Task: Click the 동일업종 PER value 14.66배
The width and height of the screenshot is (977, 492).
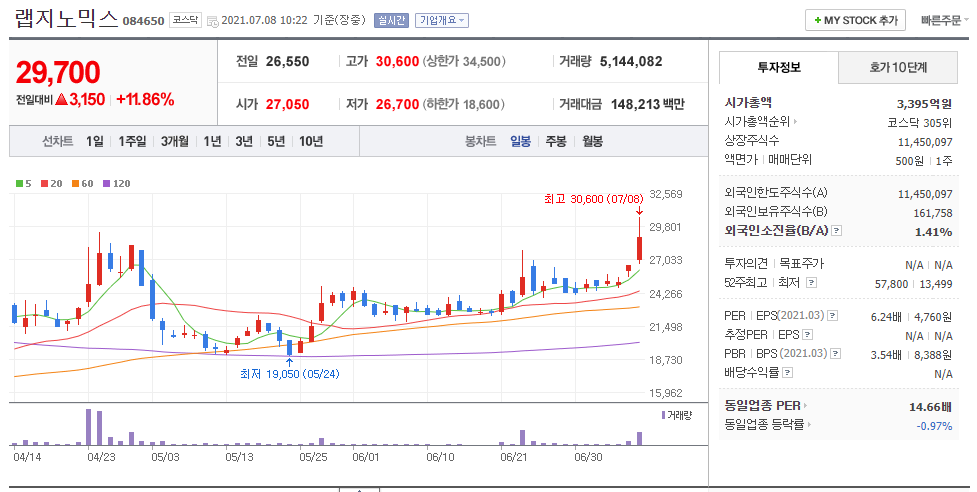Action: point(931,407)
